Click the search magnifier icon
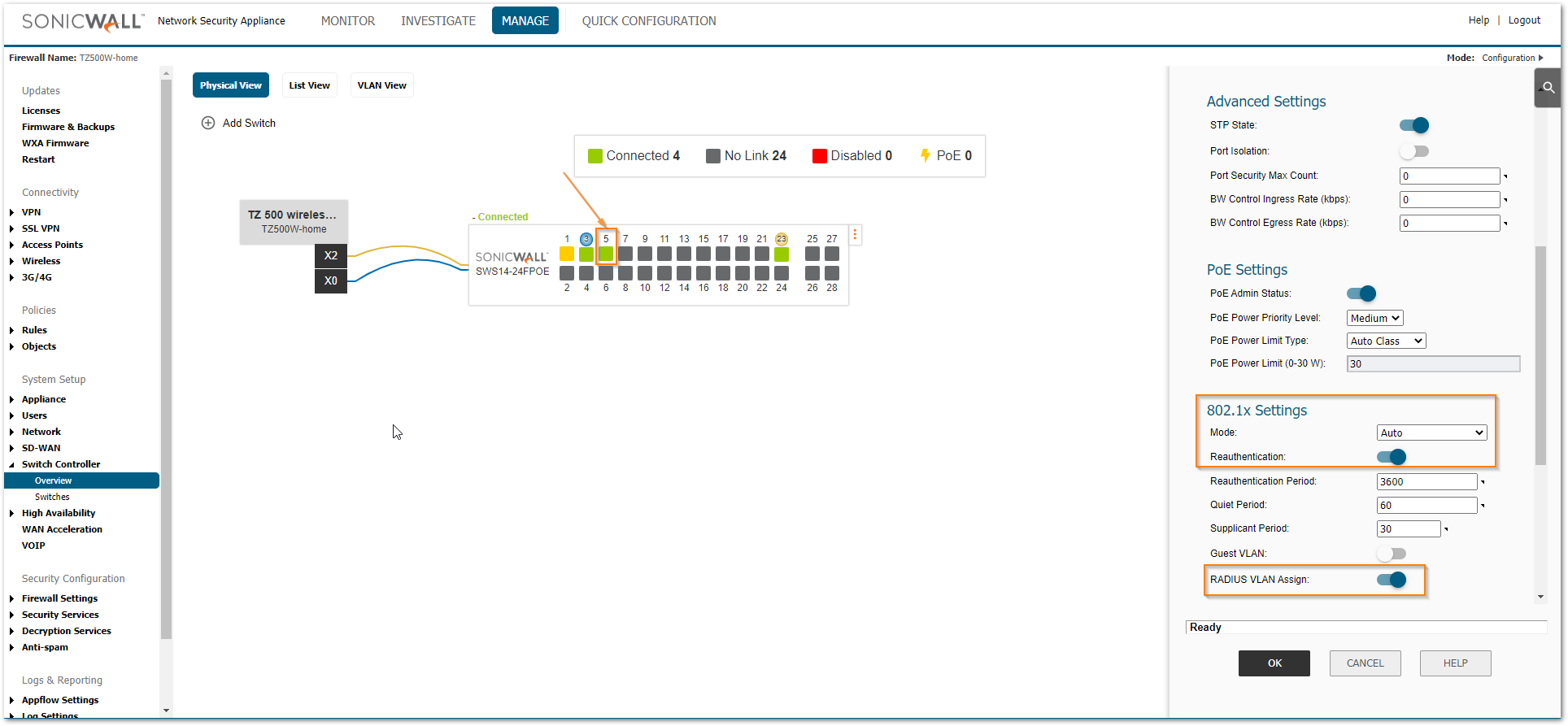The width and height of the screenshot is (1568, 726). 1548,88
